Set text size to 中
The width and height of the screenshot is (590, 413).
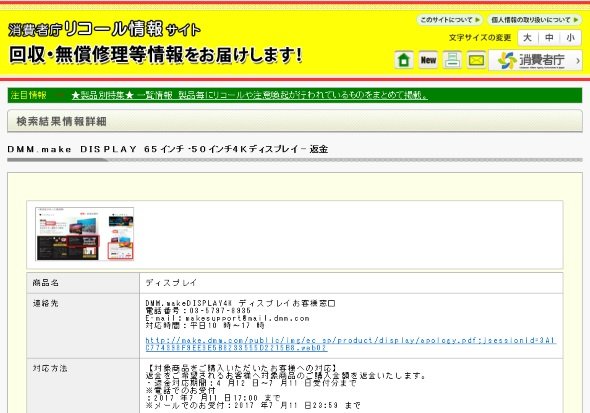point(549,38)
